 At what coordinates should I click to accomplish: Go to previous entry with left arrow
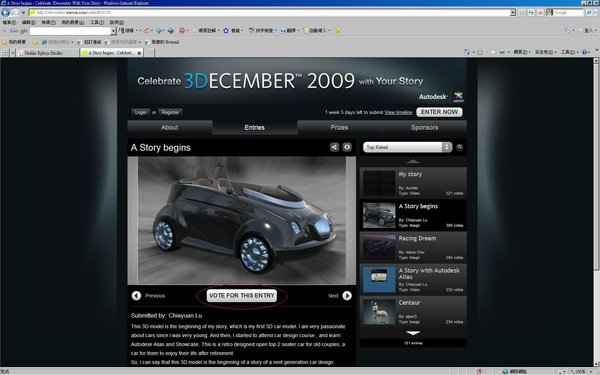[x=136, y=295]
